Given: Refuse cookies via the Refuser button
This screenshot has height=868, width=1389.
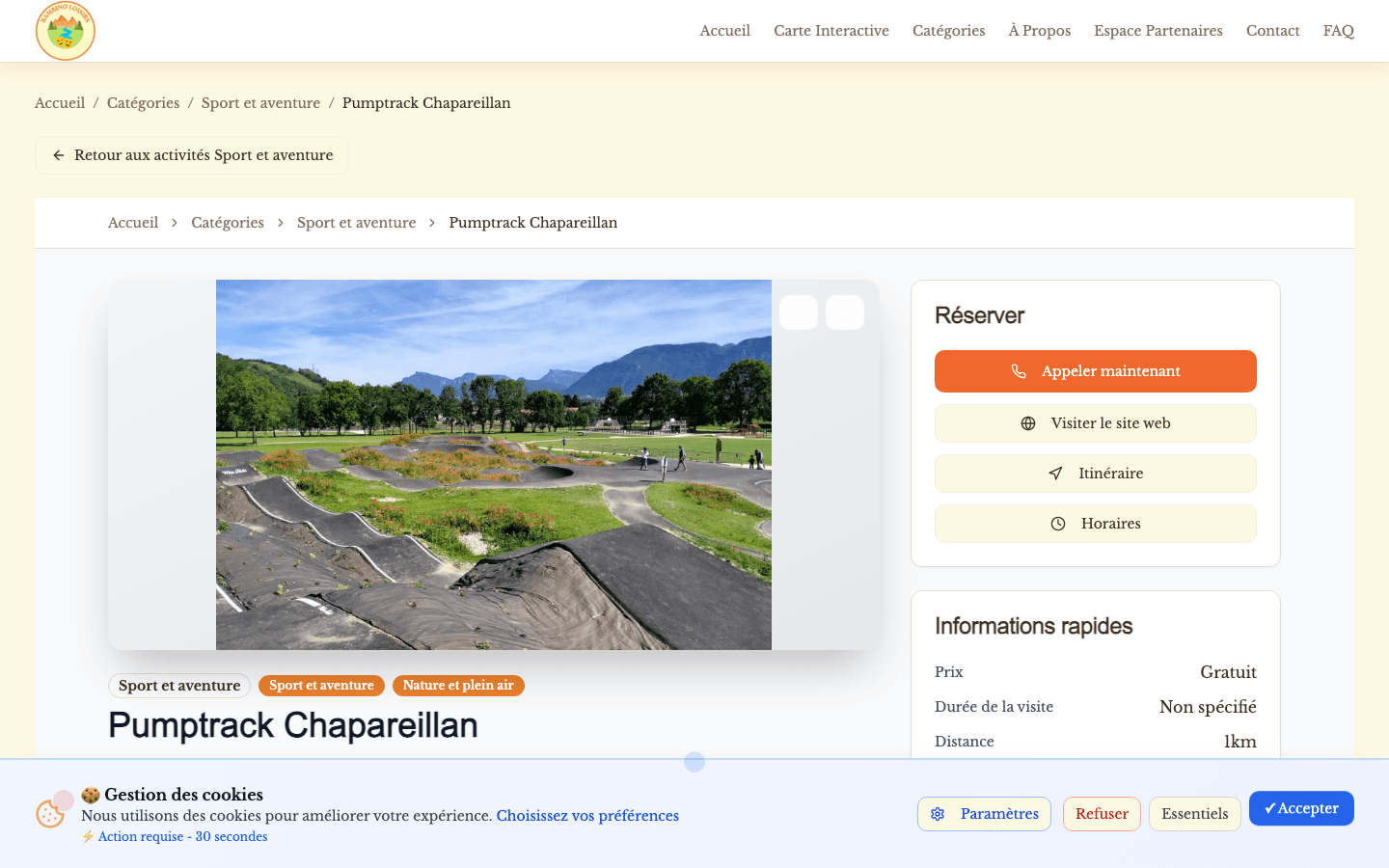Looking at the screenshot, I should click(x=1102, y=813).
